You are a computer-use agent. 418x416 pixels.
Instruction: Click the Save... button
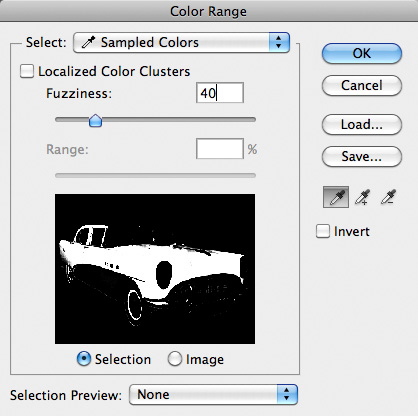(362, 156)
